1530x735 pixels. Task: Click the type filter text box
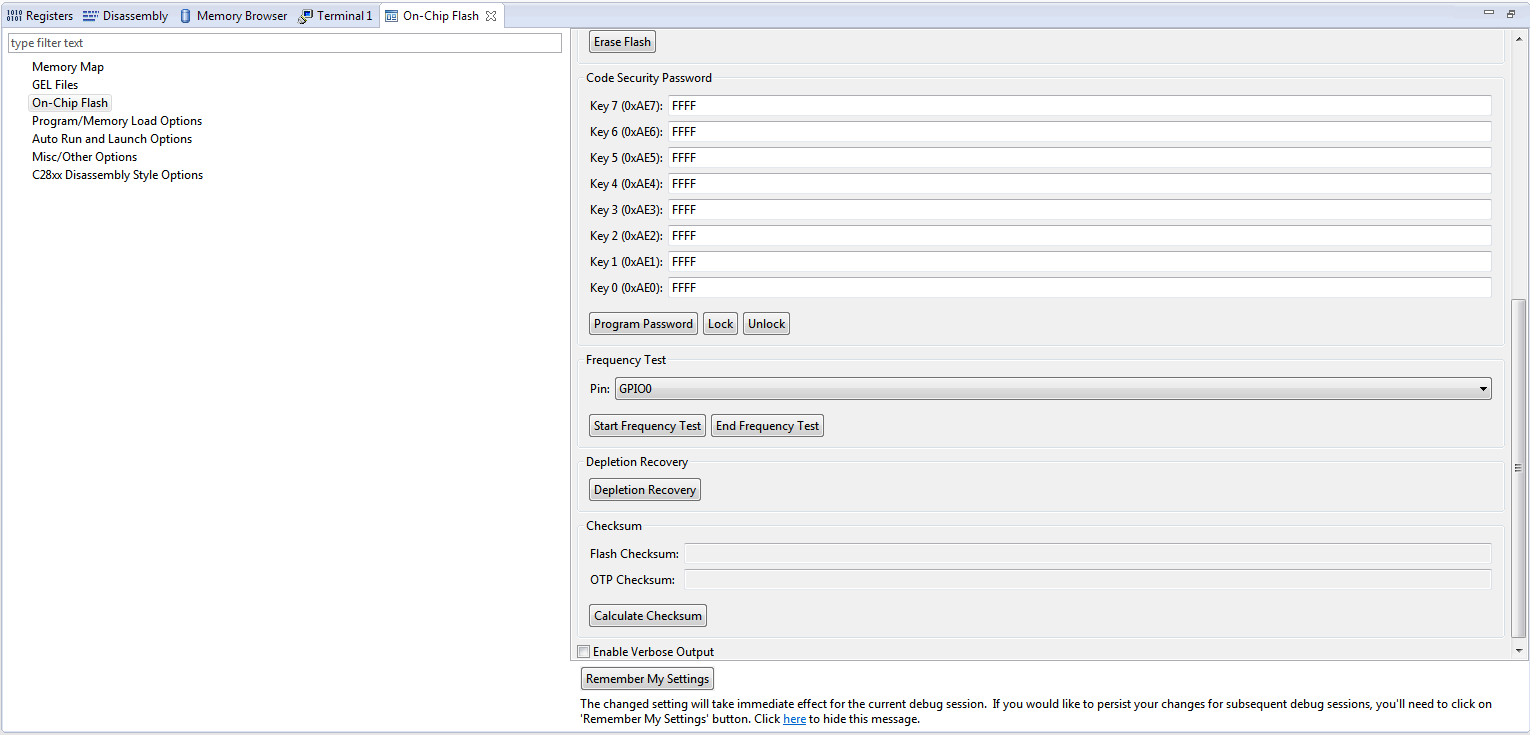pos(285,43)
